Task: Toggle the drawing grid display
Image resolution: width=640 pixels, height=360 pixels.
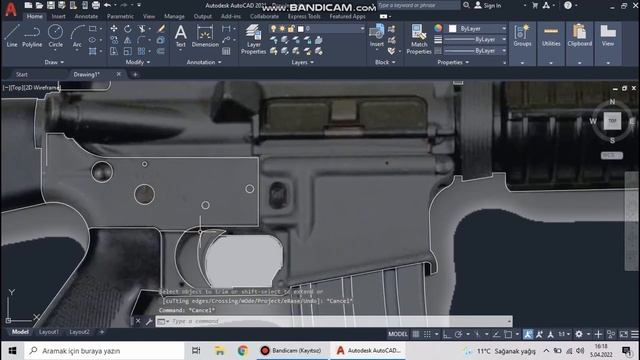Action: coord(416,334)
